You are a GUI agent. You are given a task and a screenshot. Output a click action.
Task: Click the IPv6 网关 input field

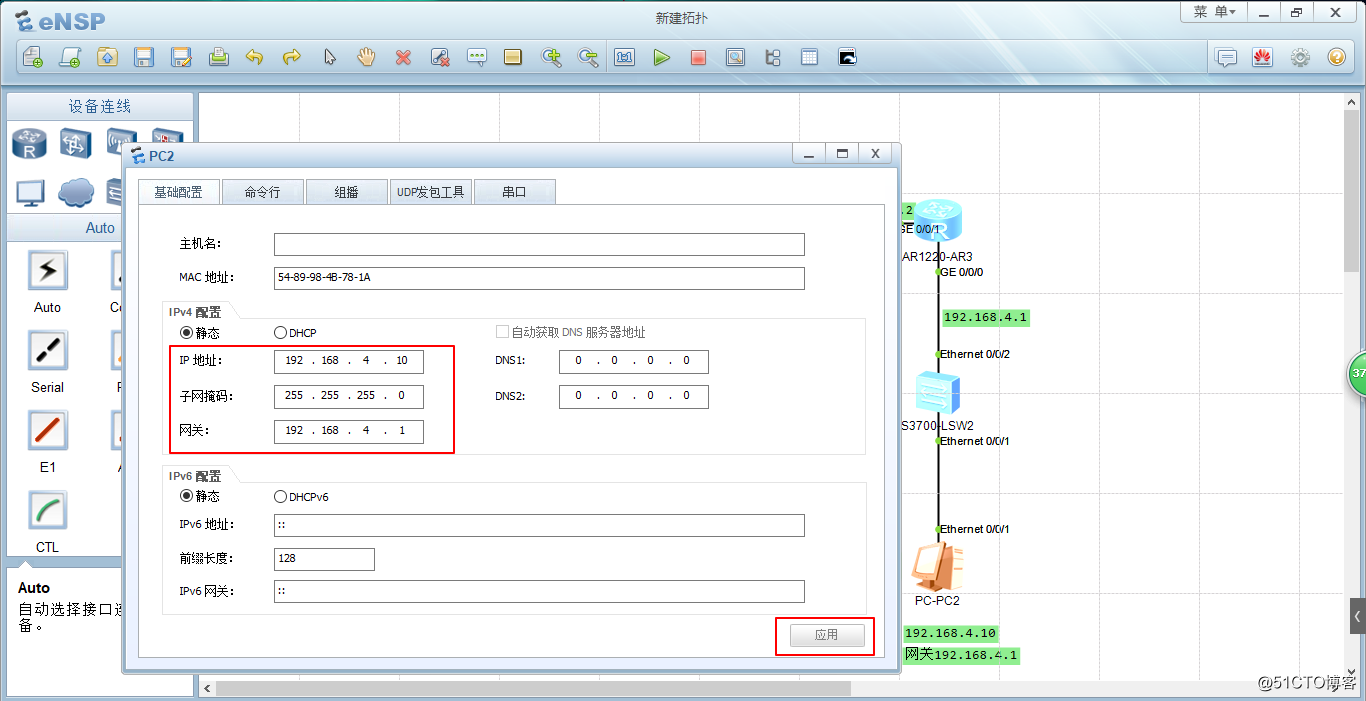tap(539, 591)
